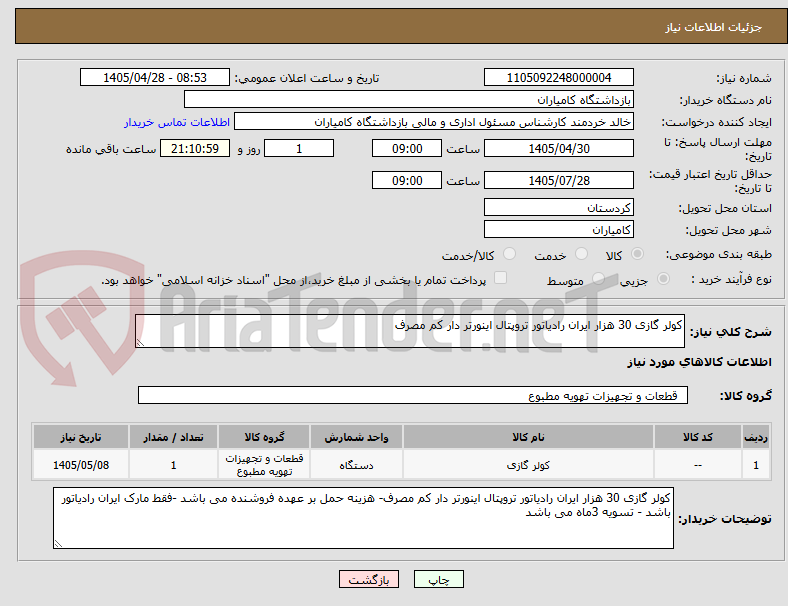Click the گروه کالا field قطعات و تجهیزات تهویه مطبوع

(x=413, y=395)
